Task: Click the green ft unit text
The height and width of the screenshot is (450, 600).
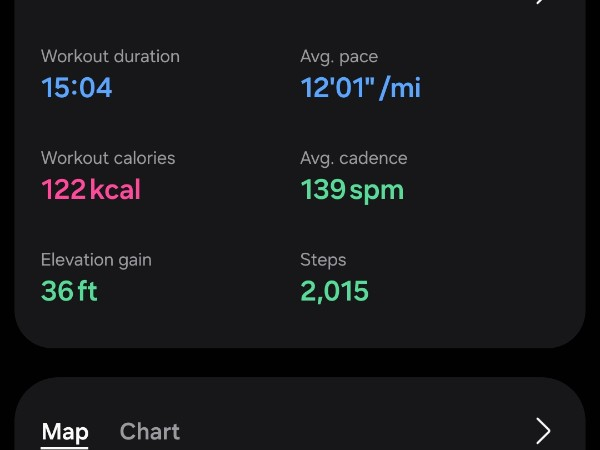Action: (x=88, y=291)
